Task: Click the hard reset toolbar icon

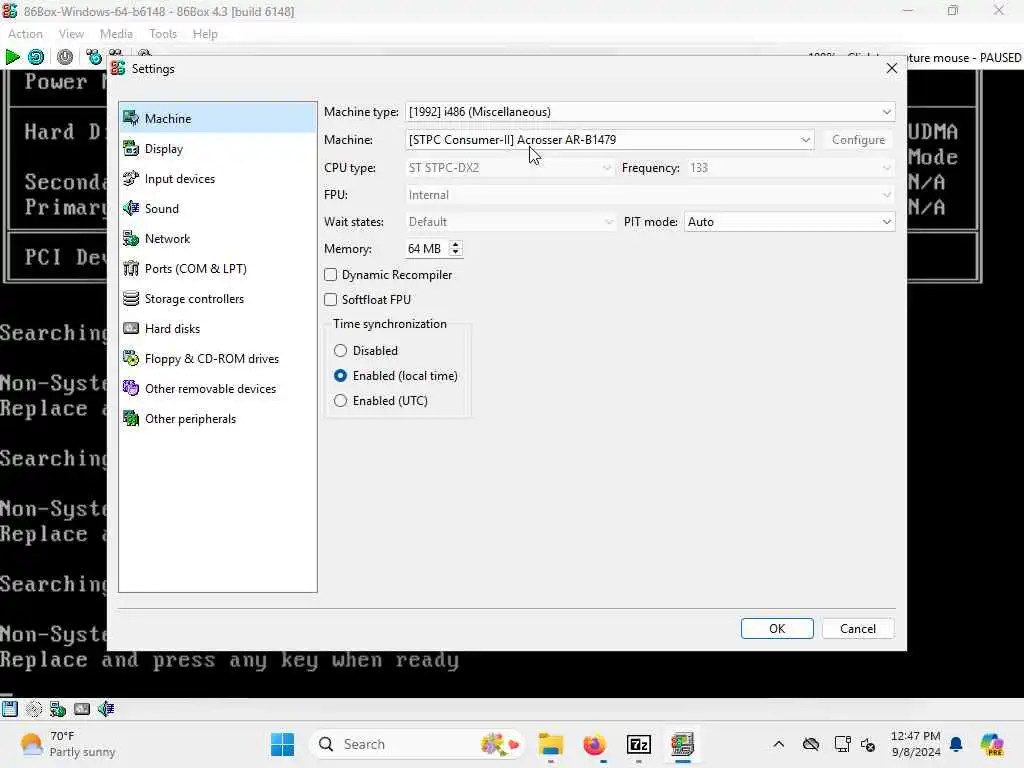Action: (36, 57)
